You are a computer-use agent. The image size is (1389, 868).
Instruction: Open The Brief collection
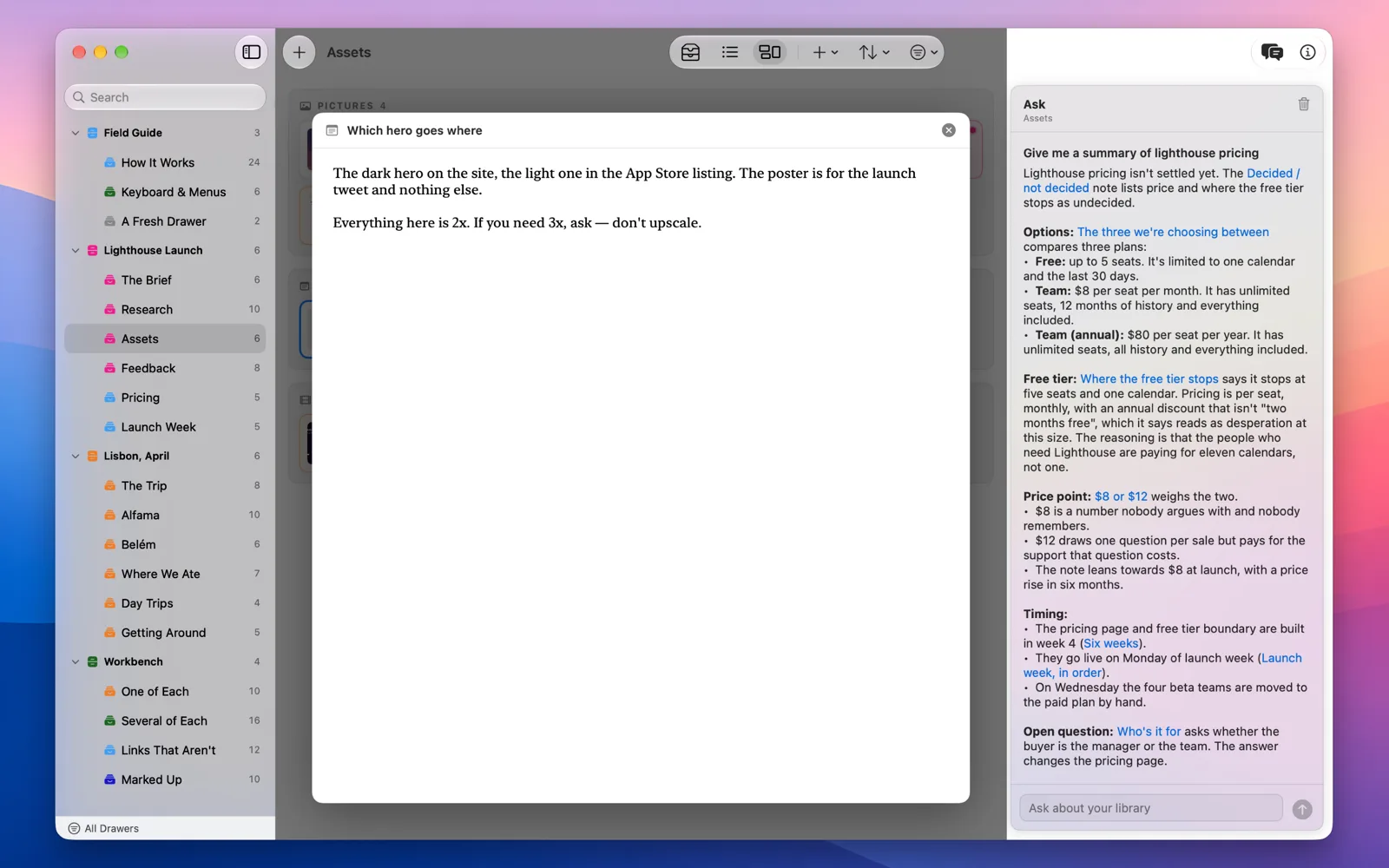point(165,279)
